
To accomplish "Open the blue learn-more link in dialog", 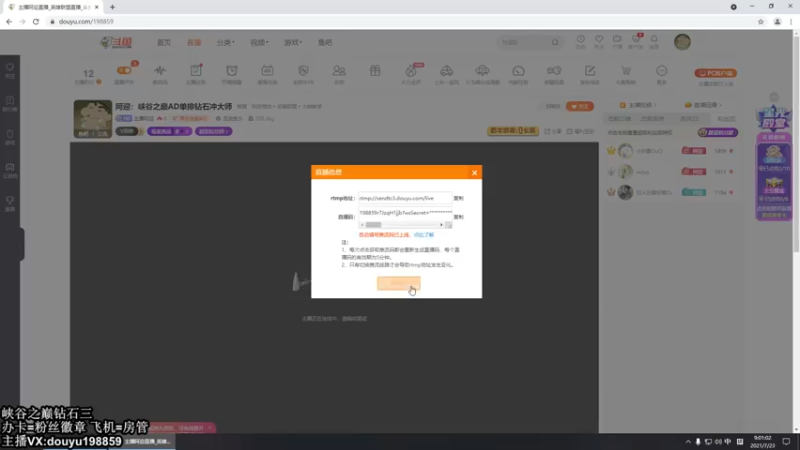I will pos(423,235).
